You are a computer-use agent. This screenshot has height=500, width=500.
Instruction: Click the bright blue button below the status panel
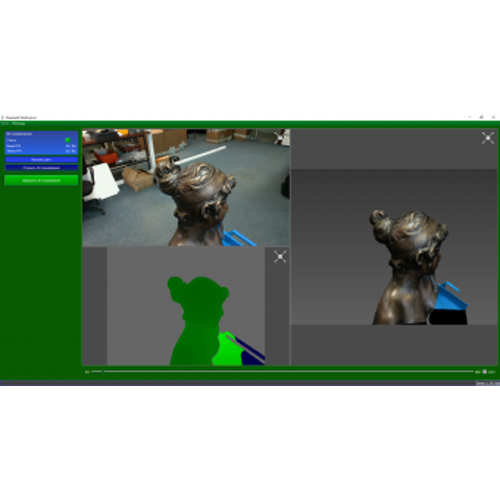41,160
